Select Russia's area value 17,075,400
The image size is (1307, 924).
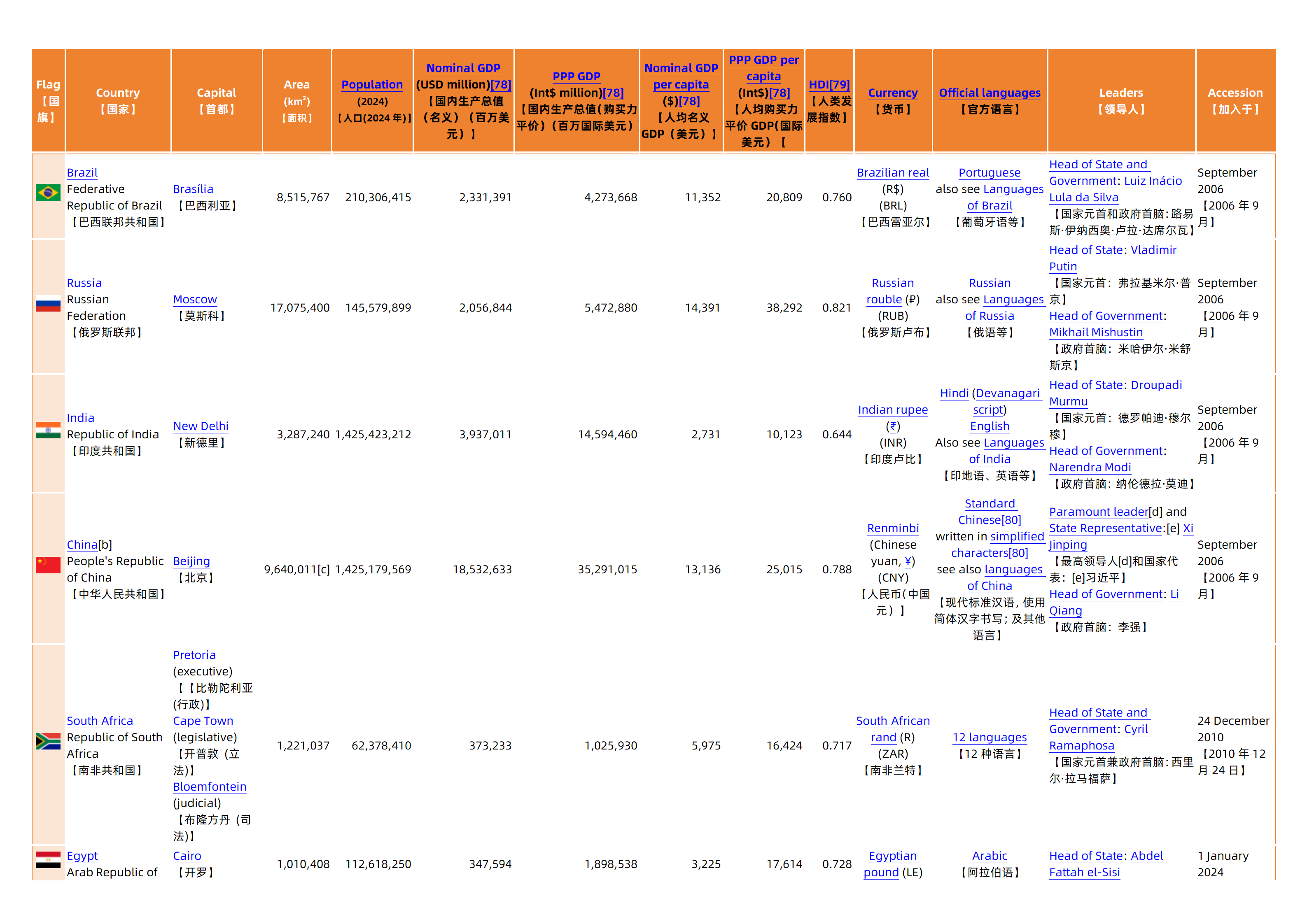299,308
